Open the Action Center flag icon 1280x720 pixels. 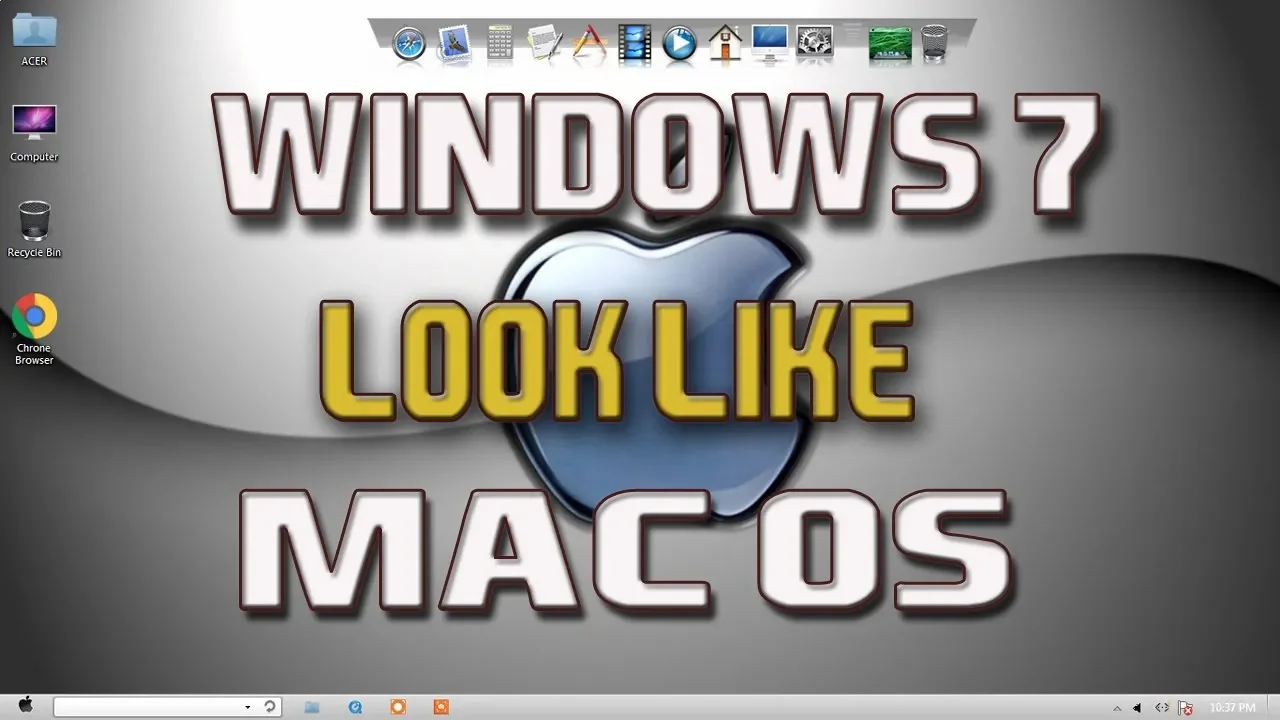tap(1186, 708)
